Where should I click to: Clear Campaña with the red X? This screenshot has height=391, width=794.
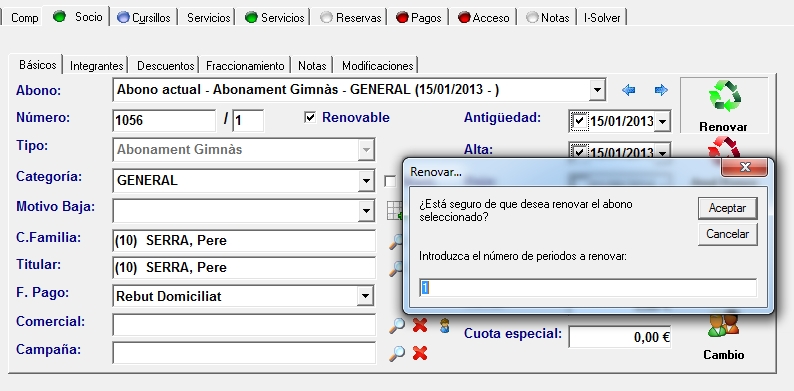pos(420,353)
